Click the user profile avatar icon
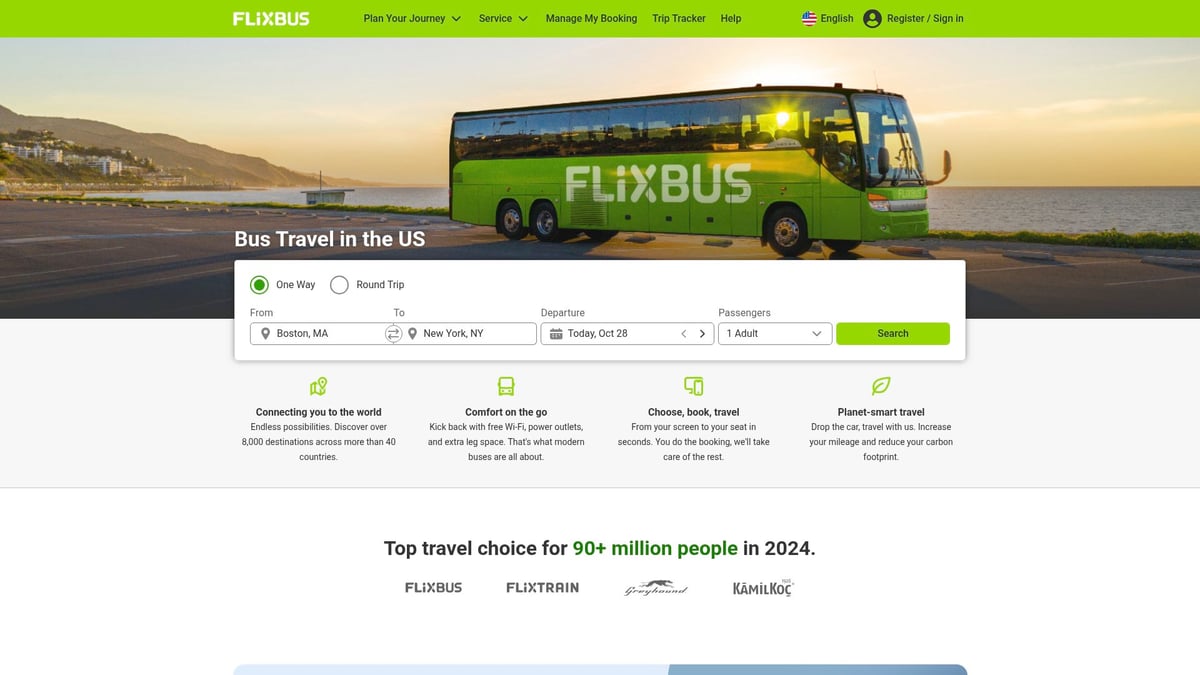The image size is (1200, 675). click(872, 18)
